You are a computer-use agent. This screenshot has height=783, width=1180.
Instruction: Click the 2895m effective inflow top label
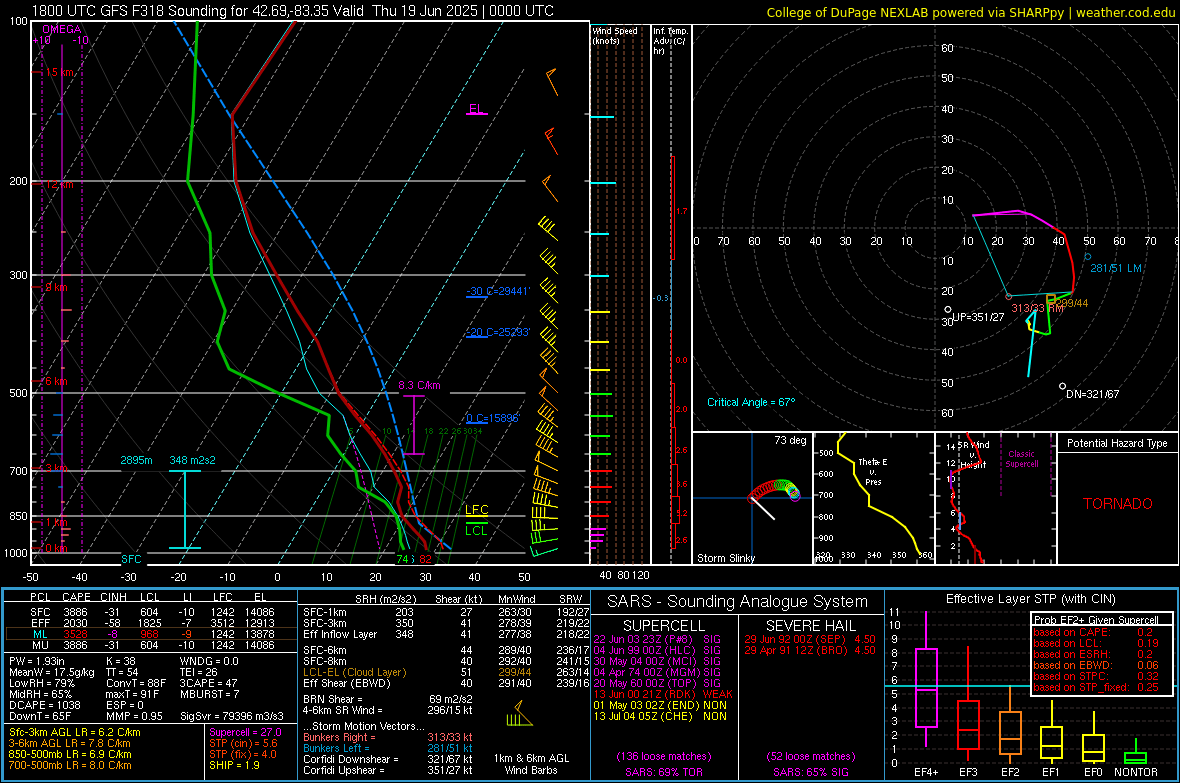(x=136, y=460)
